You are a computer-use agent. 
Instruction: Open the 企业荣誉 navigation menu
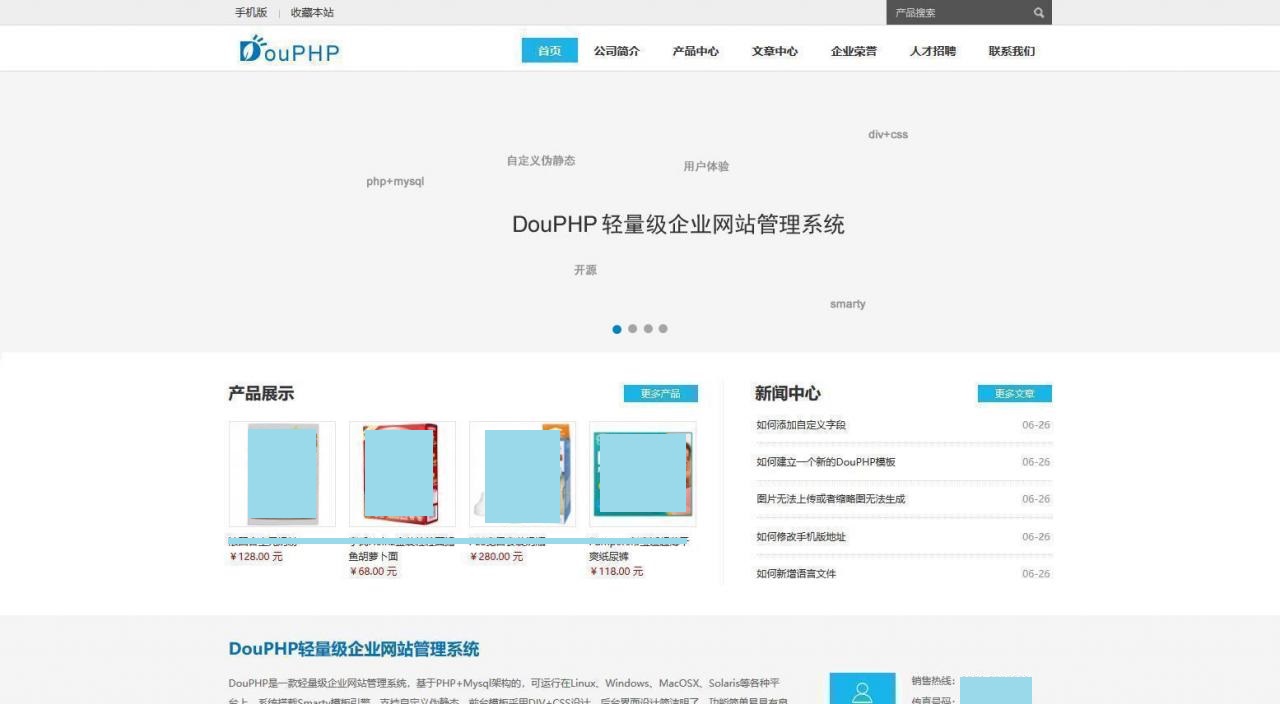[x=854, y=50]
